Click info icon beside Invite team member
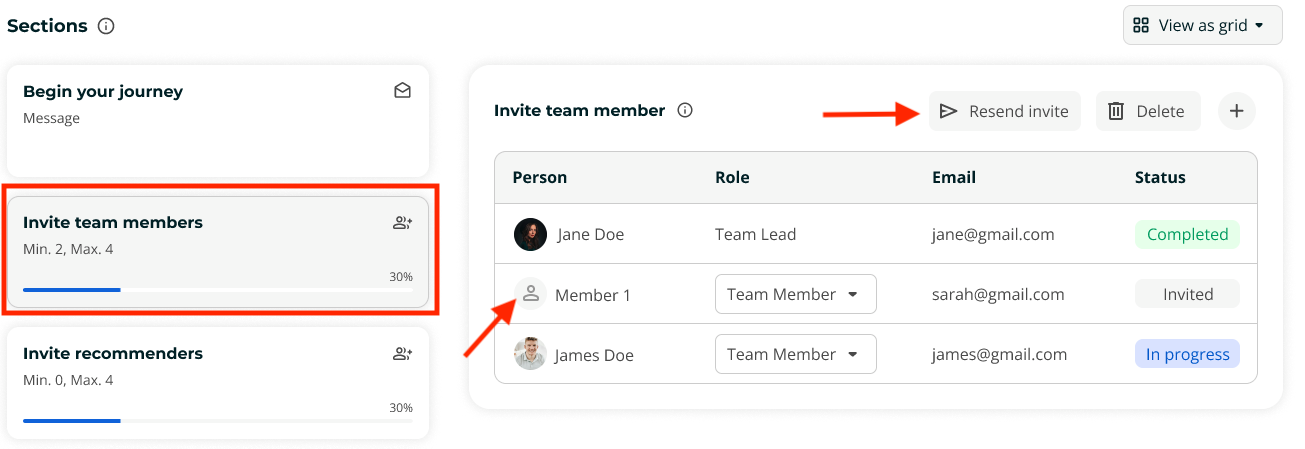 pyautogui.click(x=685, y=111)
